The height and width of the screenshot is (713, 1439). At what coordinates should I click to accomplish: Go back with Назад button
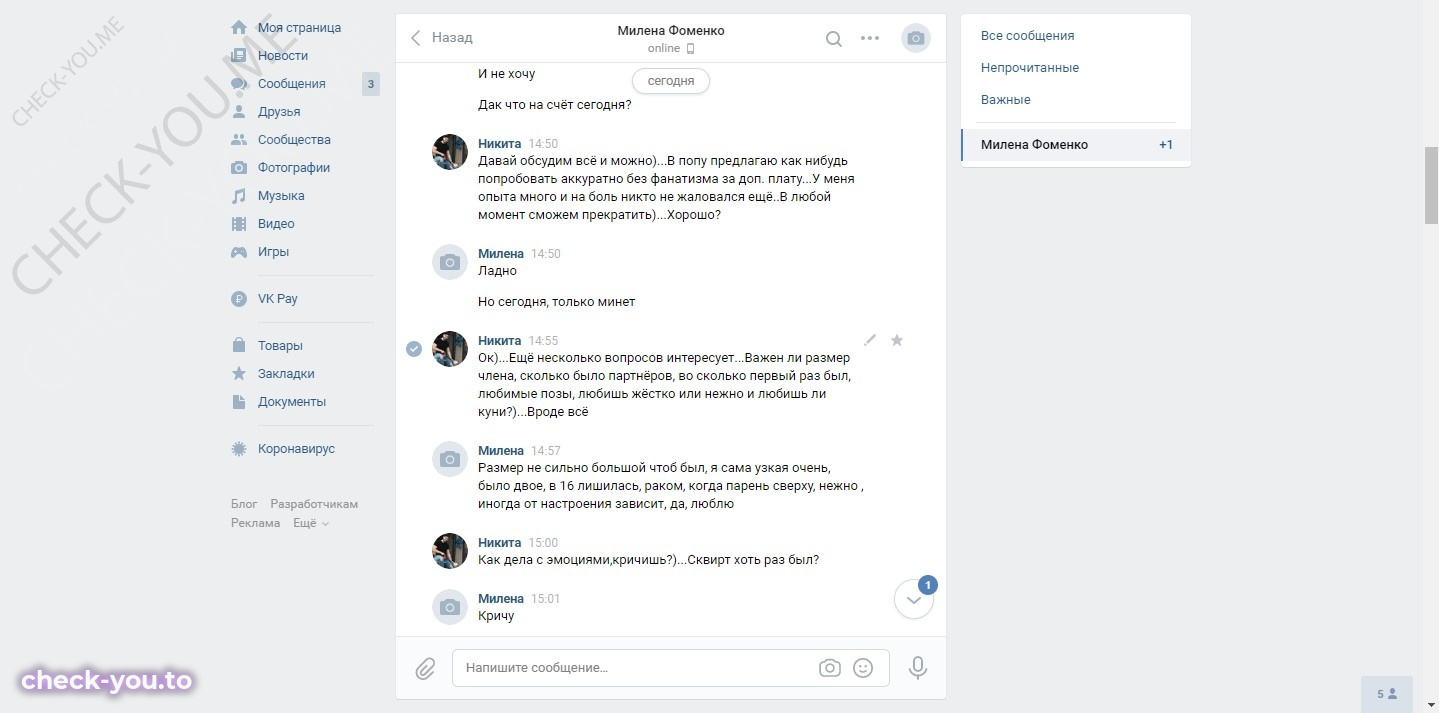(441, 37)
